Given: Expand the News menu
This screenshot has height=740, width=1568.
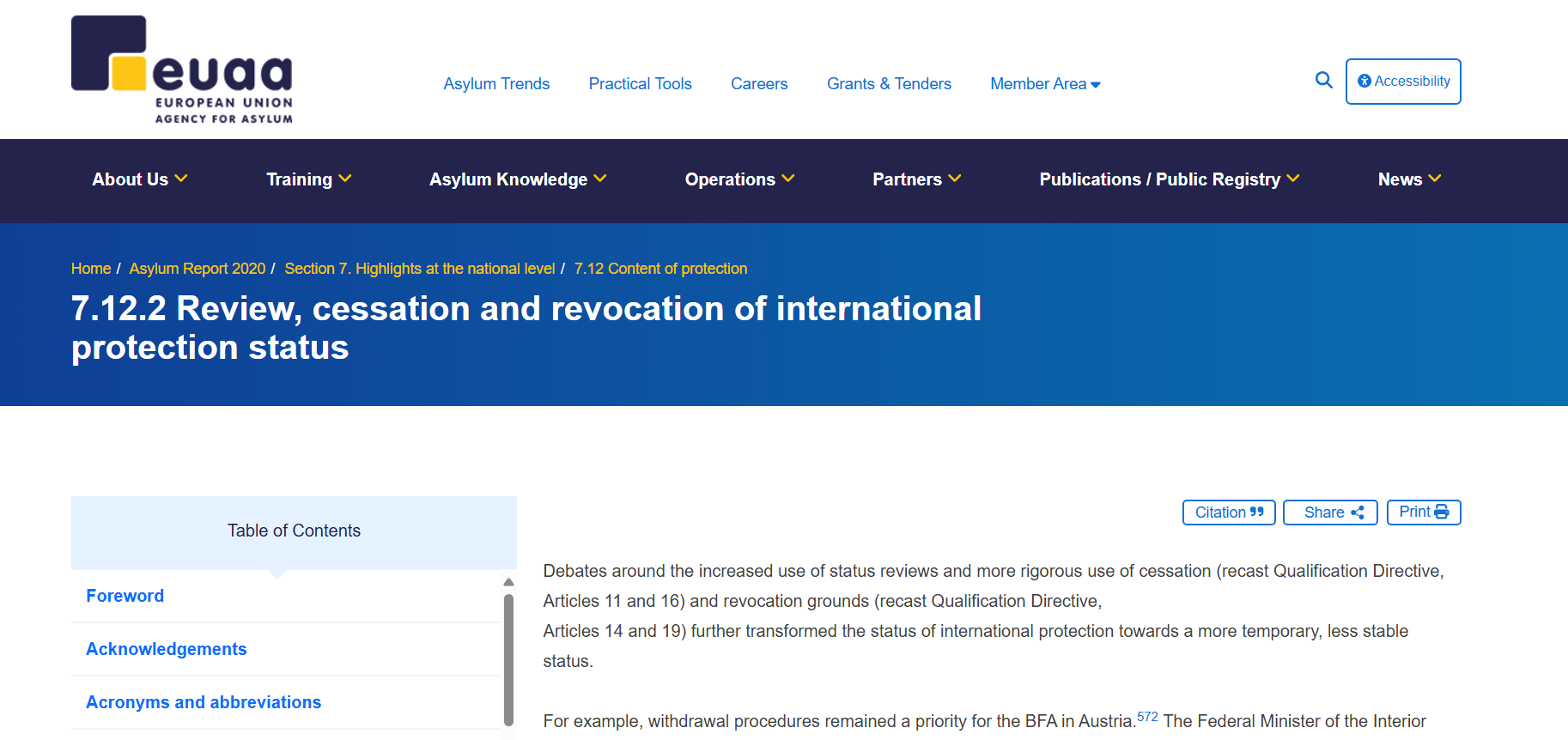Looking at the screenshot, I should pyautogui.click(x=1408, y=179).
